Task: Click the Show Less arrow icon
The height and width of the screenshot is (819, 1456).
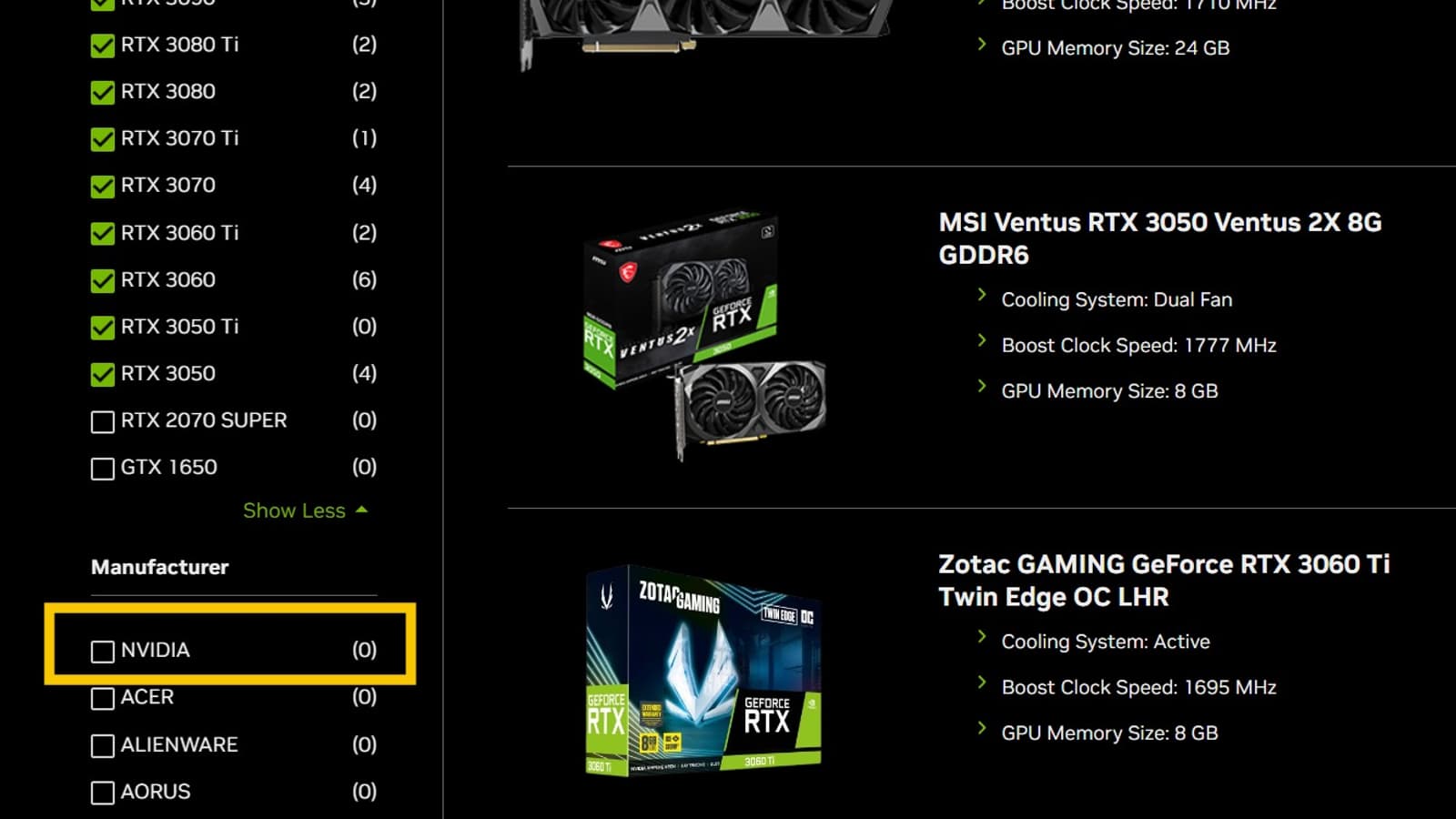Action: pos(362,510)
